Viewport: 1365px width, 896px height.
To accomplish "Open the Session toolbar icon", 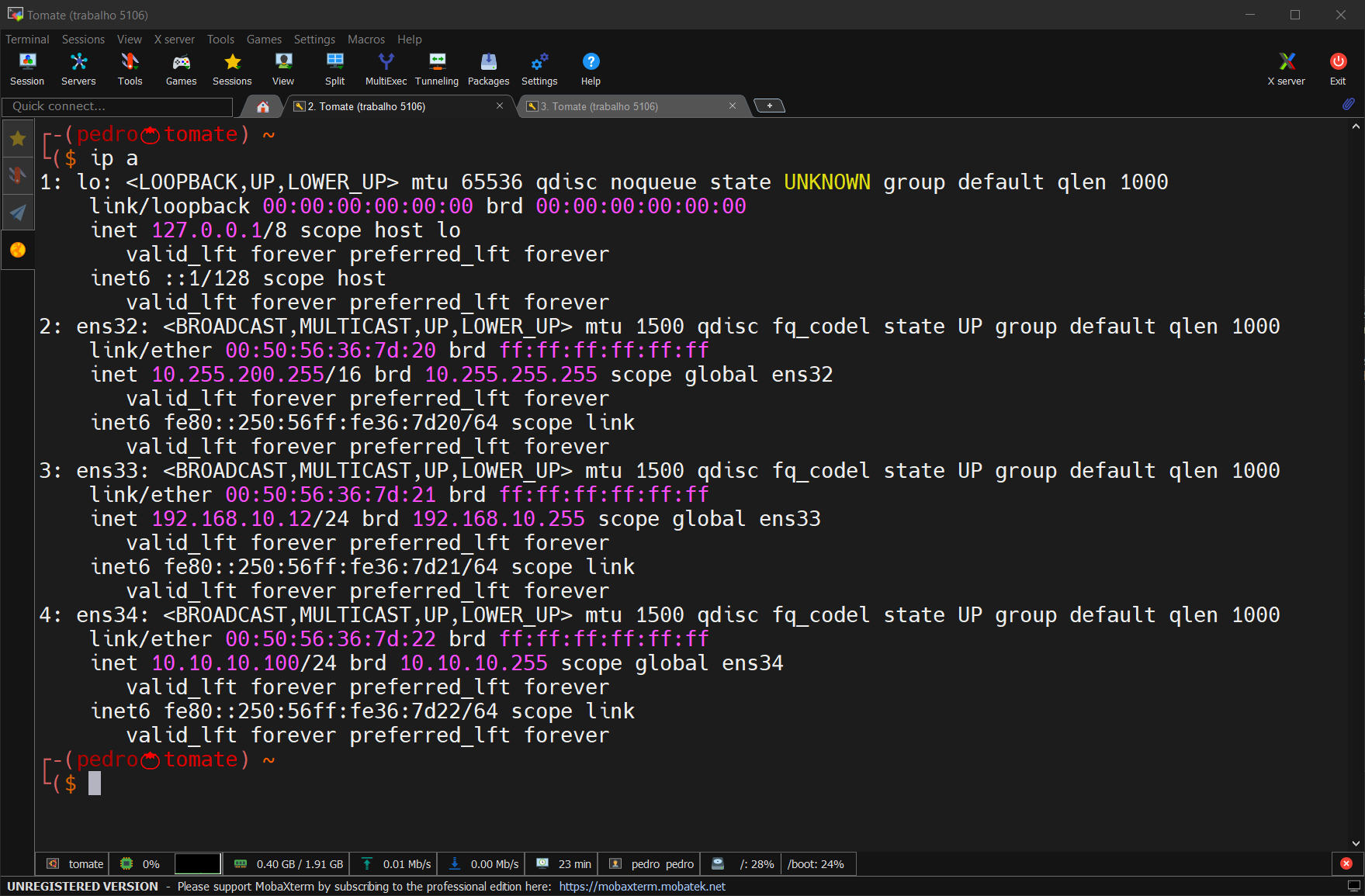I will 27,68.
